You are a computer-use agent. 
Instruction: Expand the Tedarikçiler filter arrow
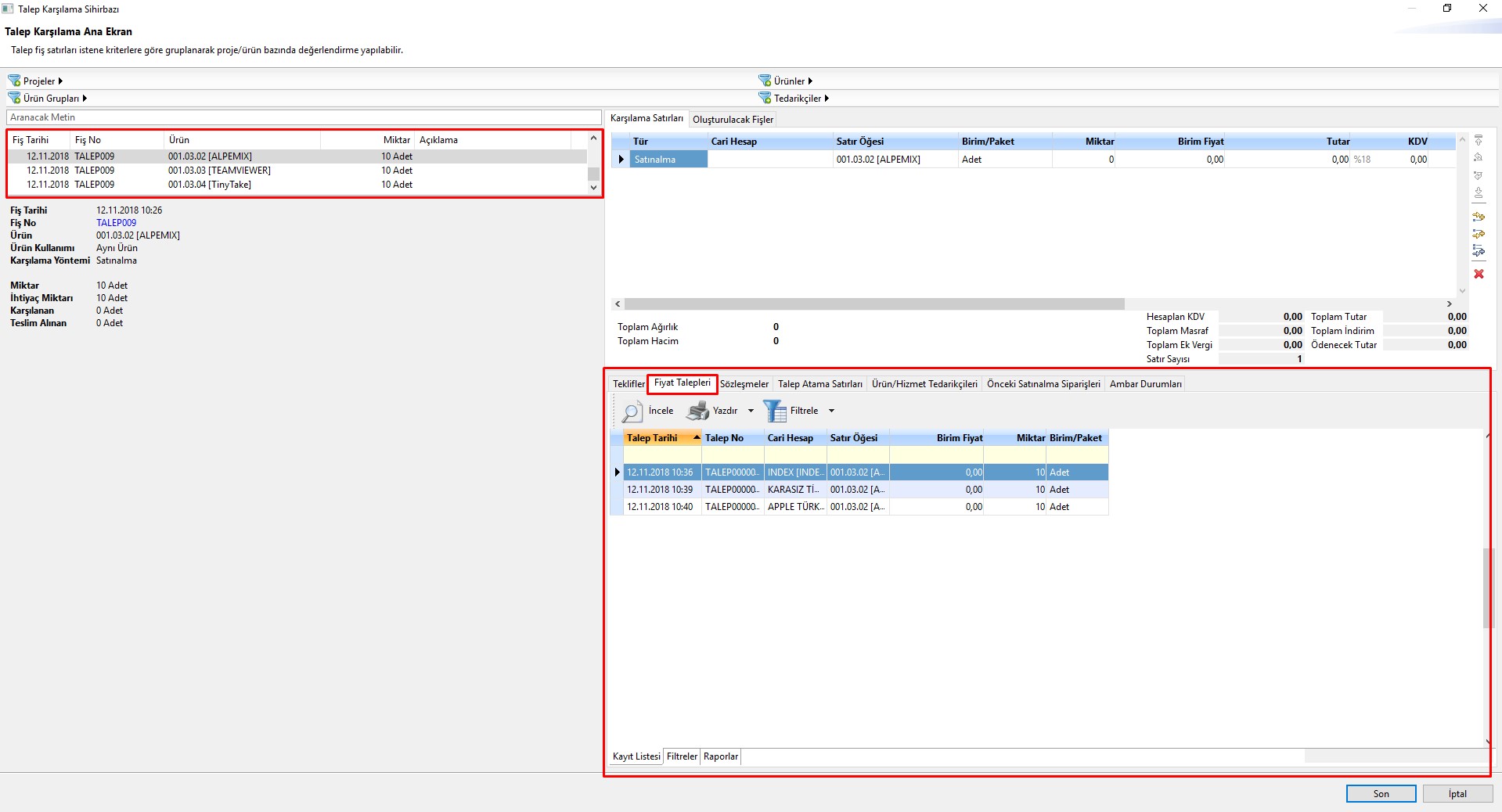[x=827, y=98]
